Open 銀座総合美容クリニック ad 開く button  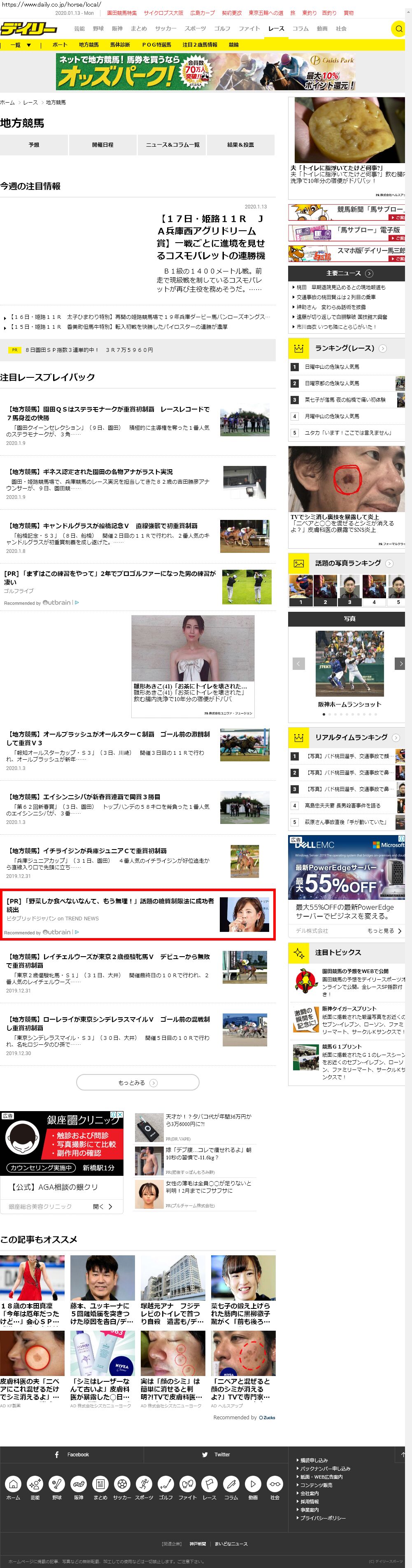(x=103, y=1206)
